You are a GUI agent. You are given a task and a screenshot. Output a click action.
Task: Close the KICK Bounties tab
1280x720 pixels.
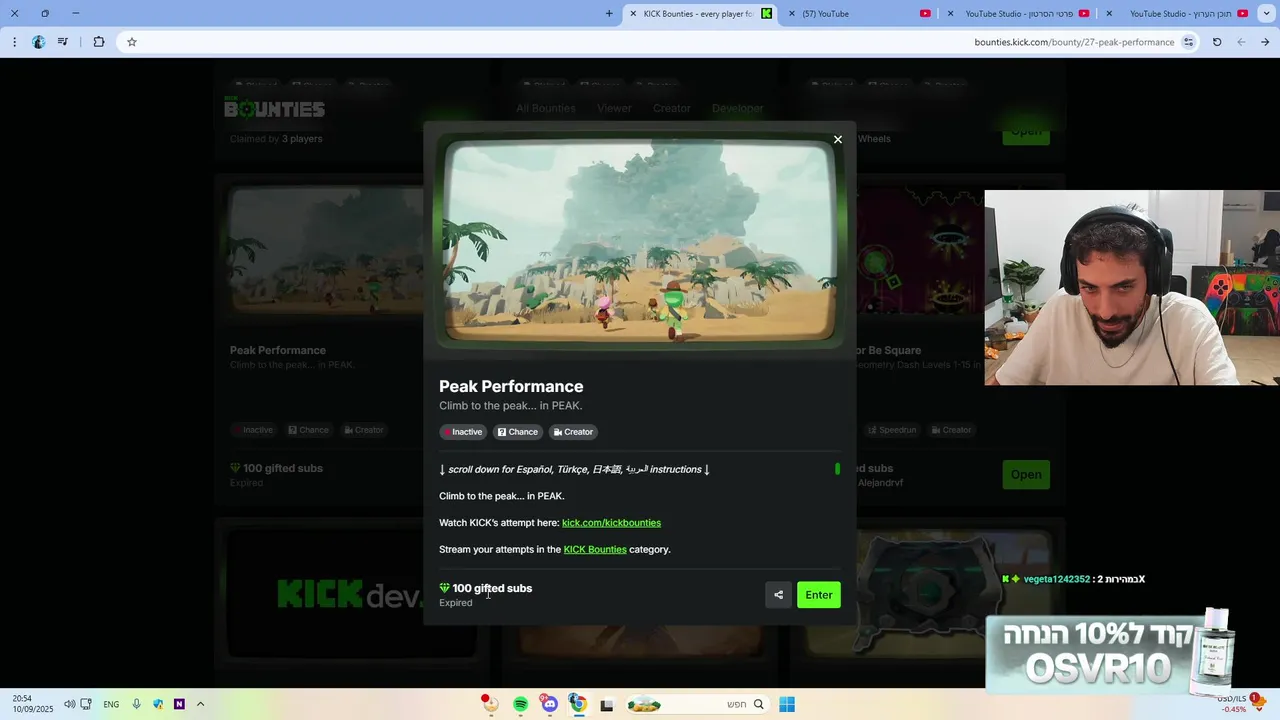pos(633,14)
